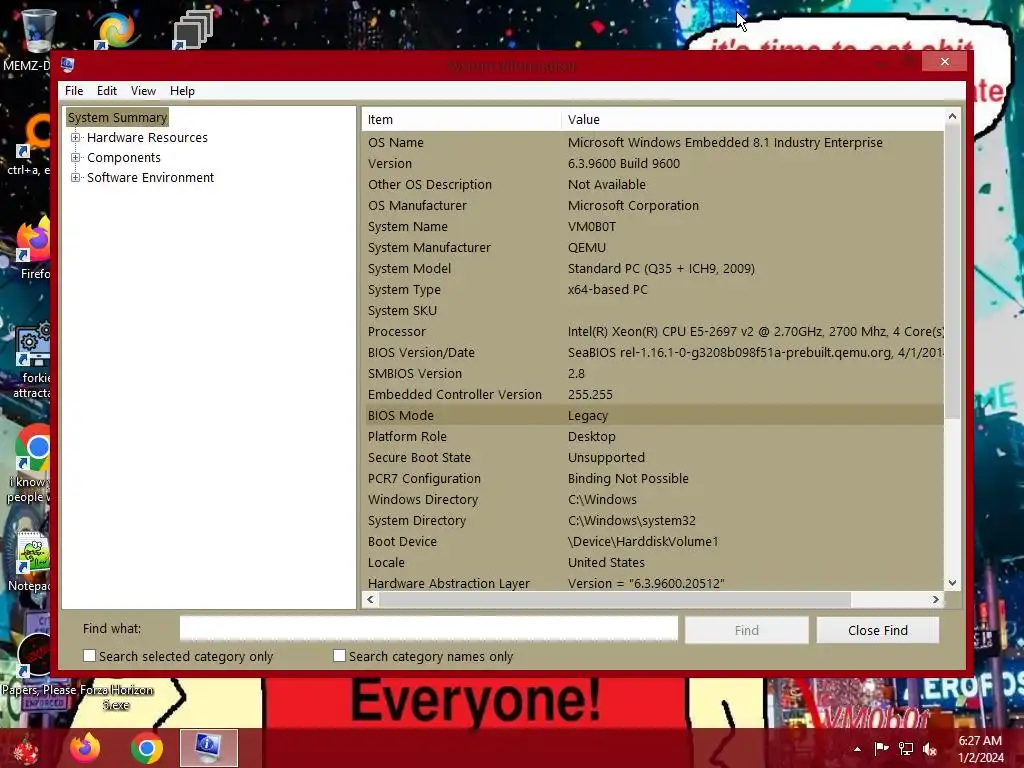Click the value VM0B0T
1024x768 pixels.
click(592, 227)
